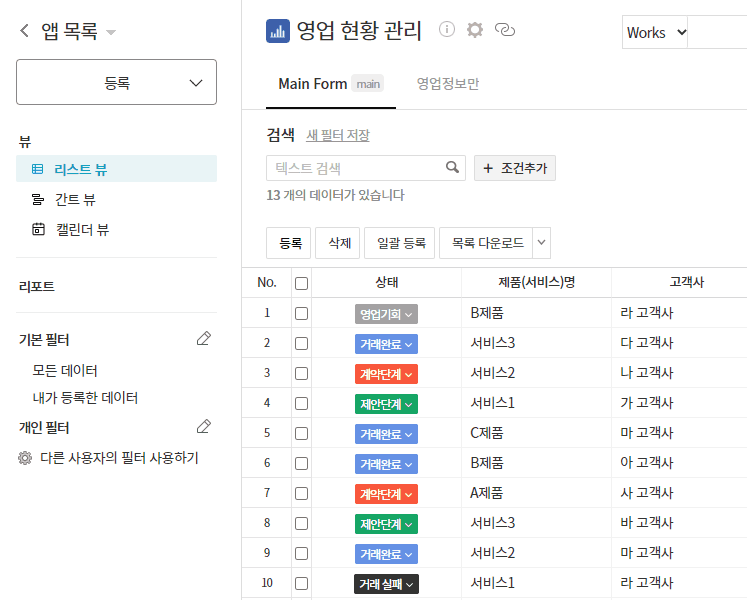Click the info icon beside the app title
Viewport: 747px width, 600px height.
point(447,30)
